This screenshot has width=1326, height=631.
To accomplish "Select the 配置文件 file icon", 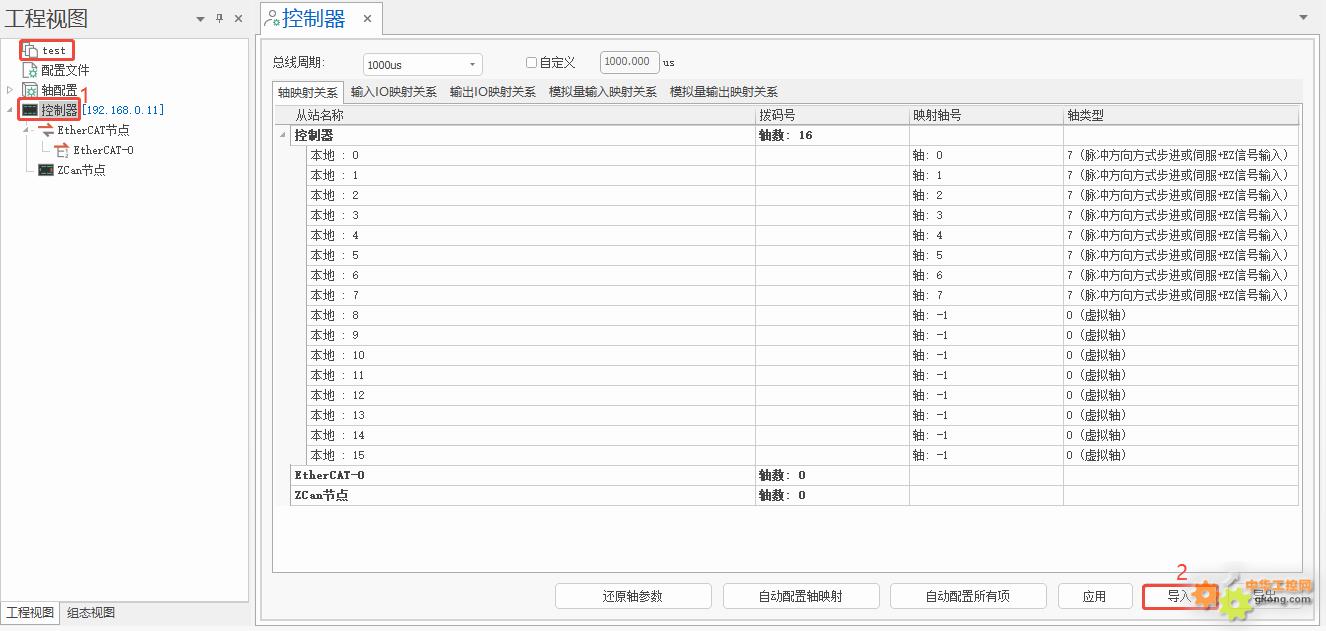I will [30, 70].
